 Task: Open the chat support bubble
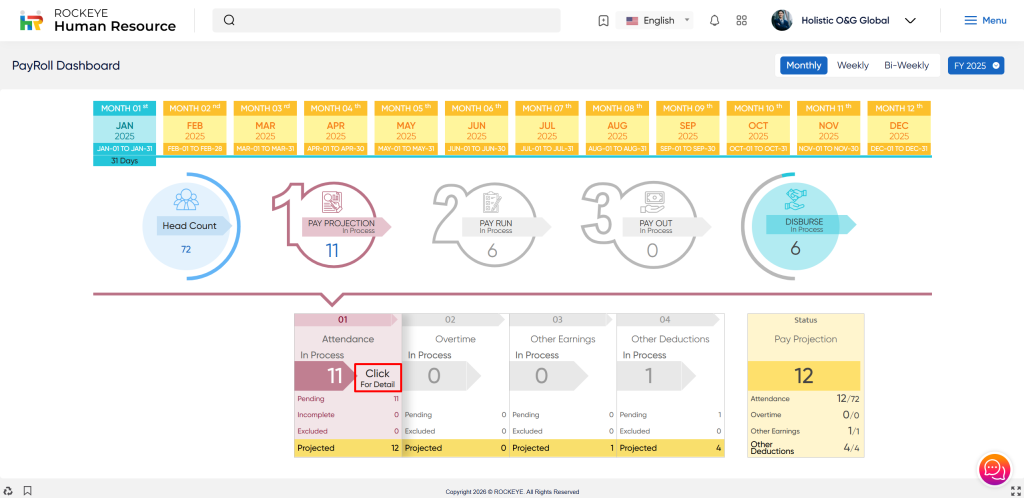coord(993,468)
